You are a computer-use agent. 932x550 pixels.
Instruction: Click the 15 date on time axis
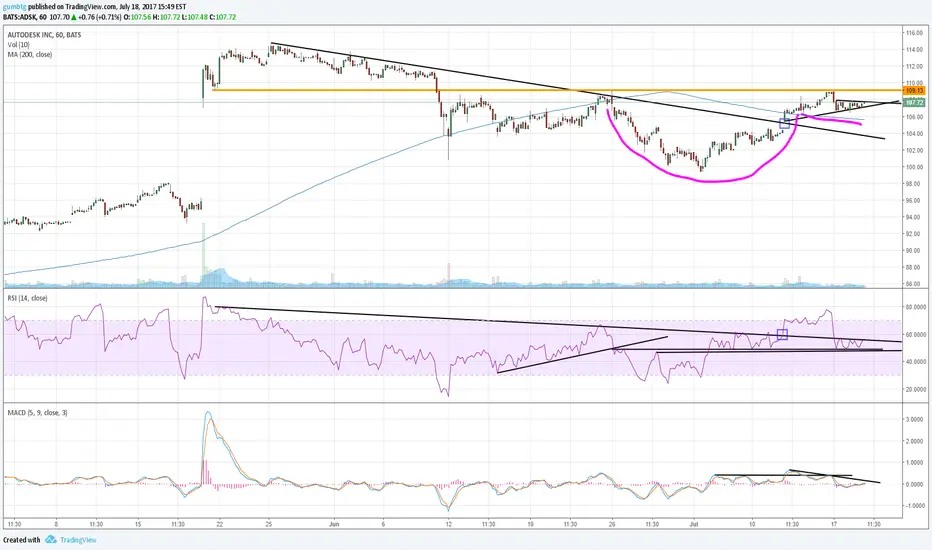(x=137, y=524)
